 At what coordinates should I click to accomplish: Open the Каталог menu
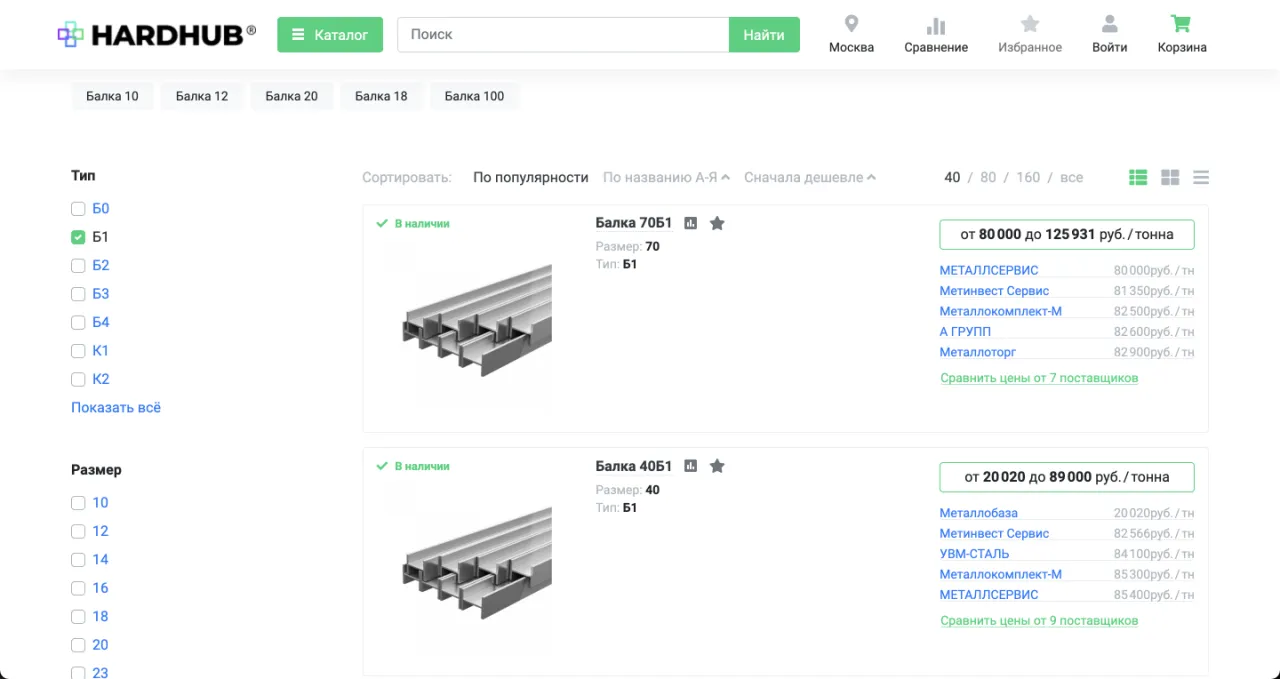[x=330, y=33]
